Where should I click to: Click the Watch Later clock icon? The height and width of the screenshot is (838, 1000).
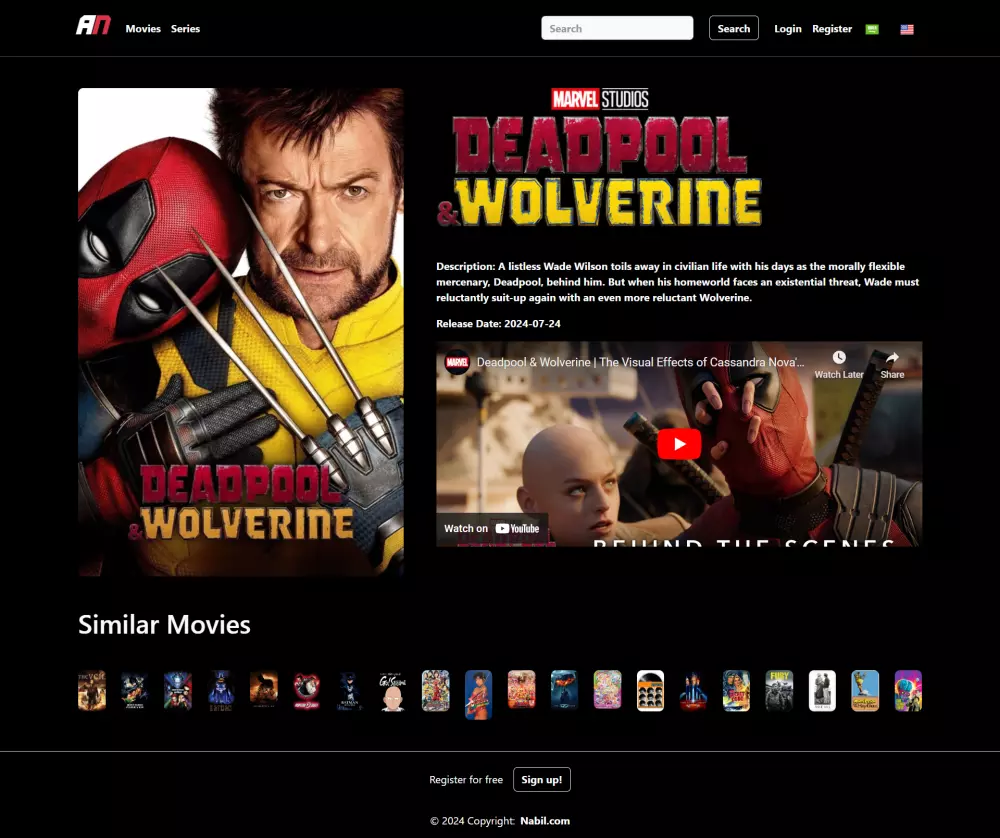(839, 358)
